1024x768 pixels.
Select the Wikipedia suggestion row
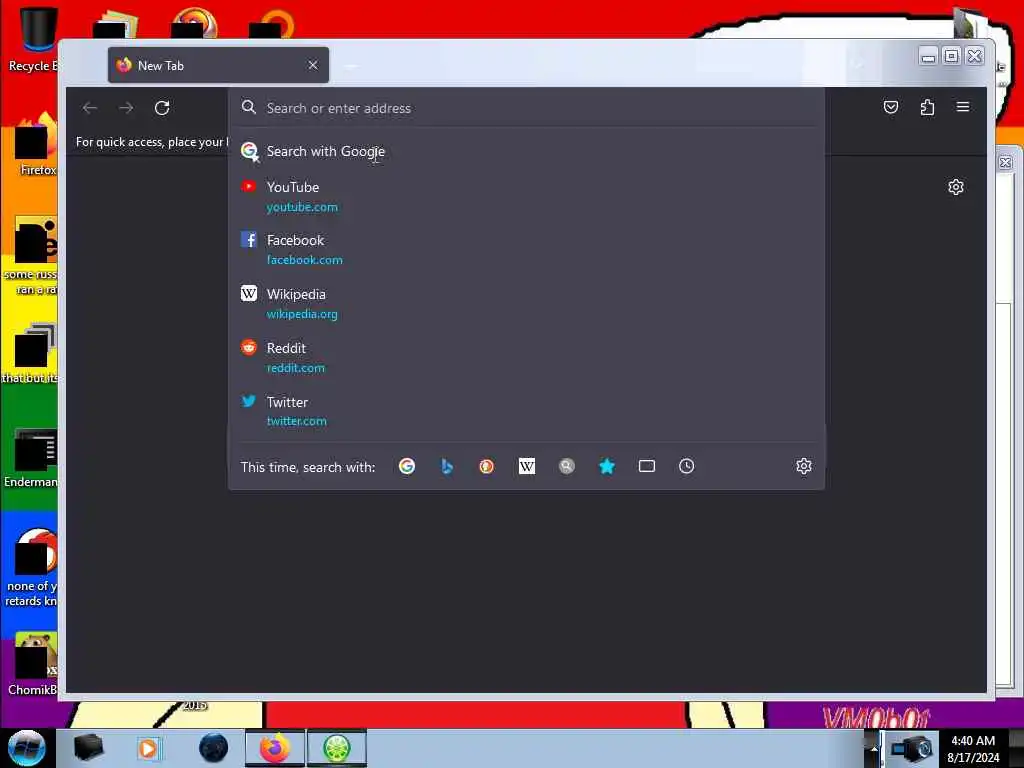coord(526,304)
